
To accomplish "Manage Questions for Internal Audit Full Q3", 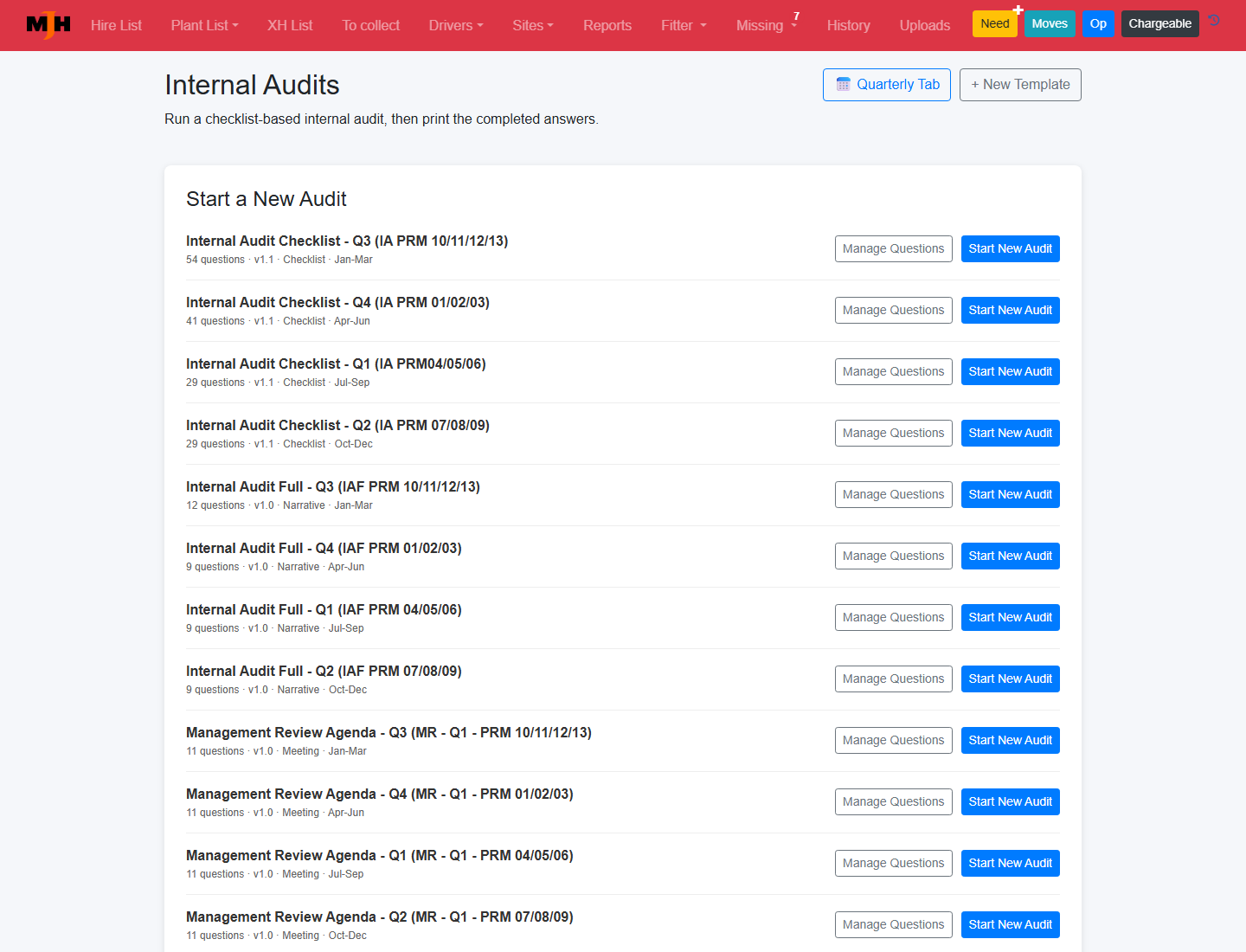I will [x=893, y=494].
